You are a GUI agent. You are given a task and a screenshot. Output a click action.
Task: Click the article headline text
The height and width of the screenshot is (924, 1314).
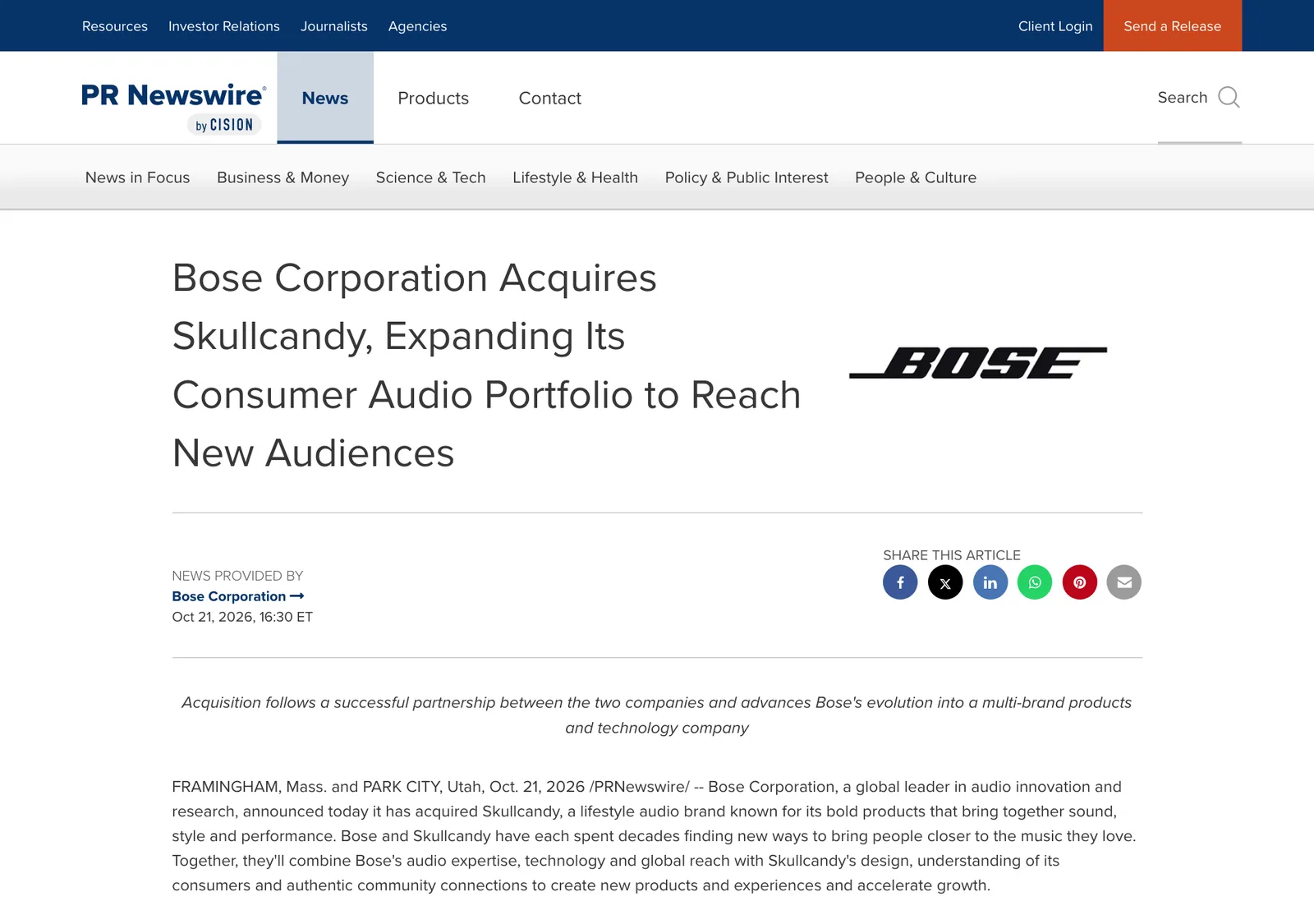(486, 365)
